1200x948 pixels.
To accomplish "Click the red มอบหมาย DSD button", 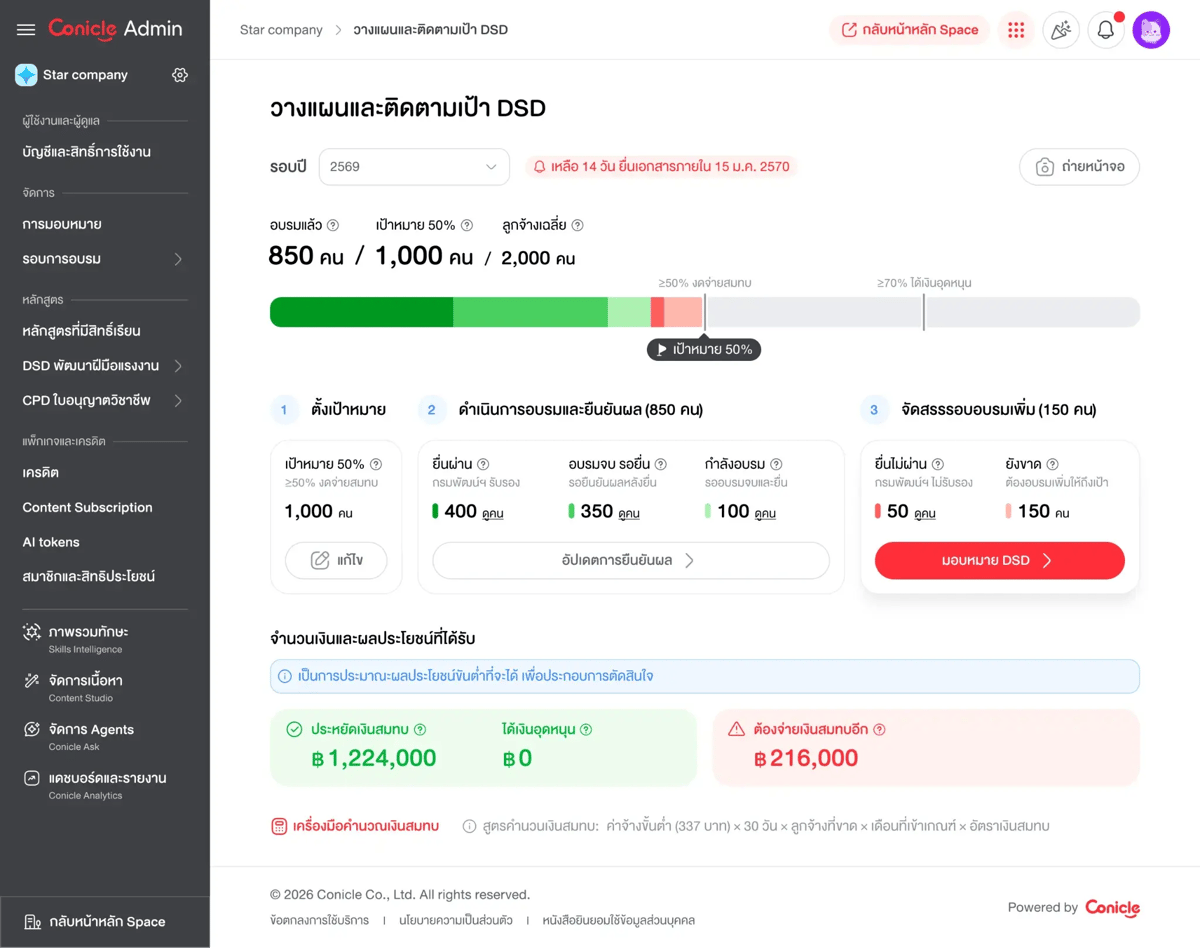I will [999, 560].
